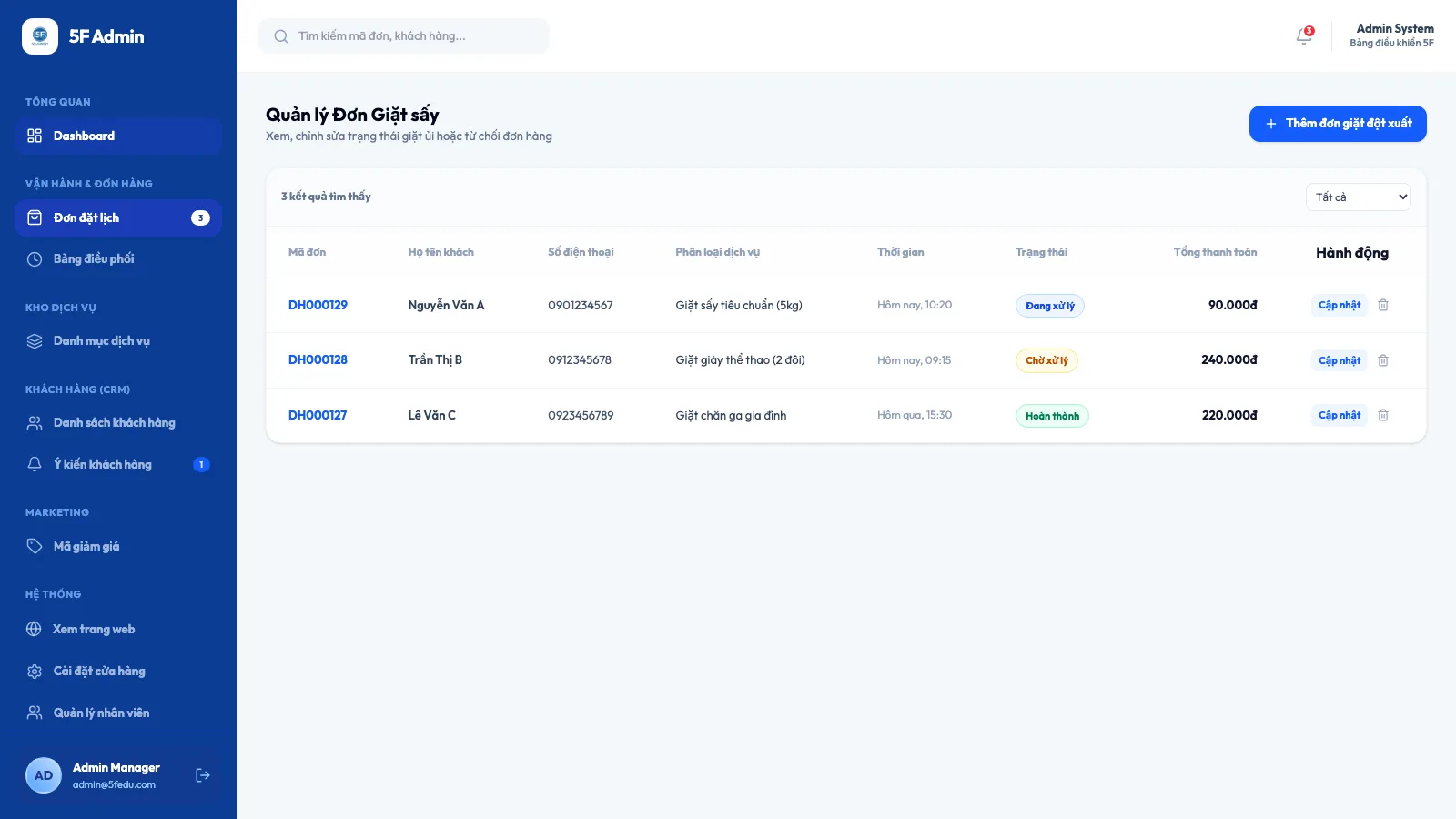The height and width of the screenshot is (819, 1456).
Task: Delete order DH000128 with trash icon
Action: (x=1383, y=360)
